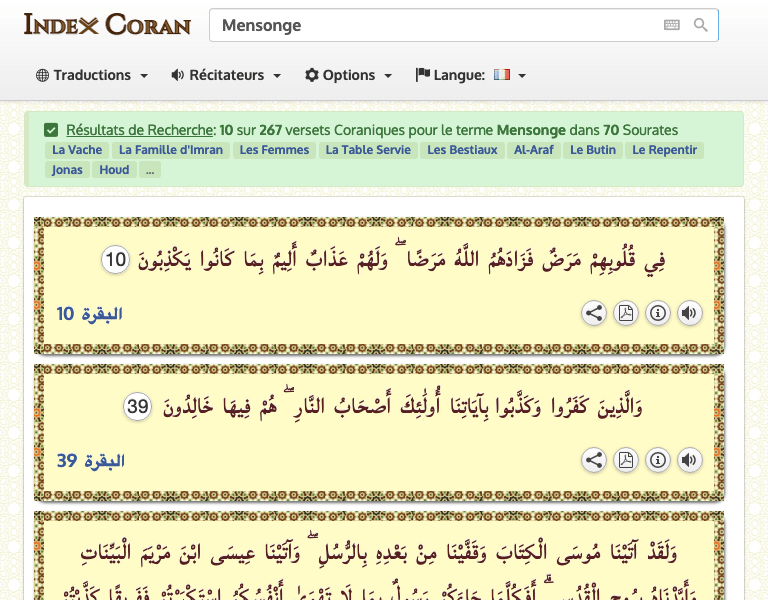This screenshot has height=600, width=768.
Task: Share verse 10 of Al-Baqara
Action: click(594, 313)
